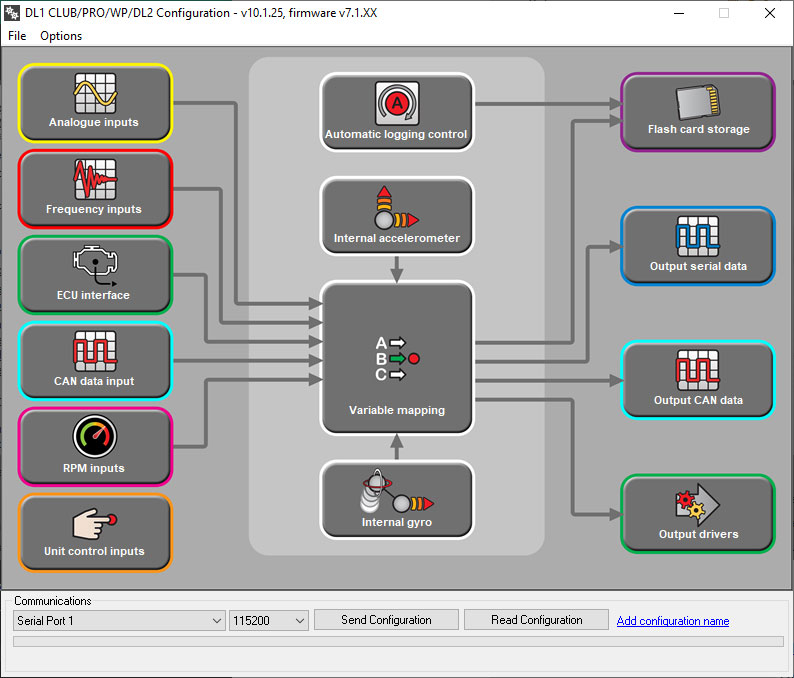This screenshot has width=794, height=678.
Task: Open Unit control inputs settings
Action: 95,533
